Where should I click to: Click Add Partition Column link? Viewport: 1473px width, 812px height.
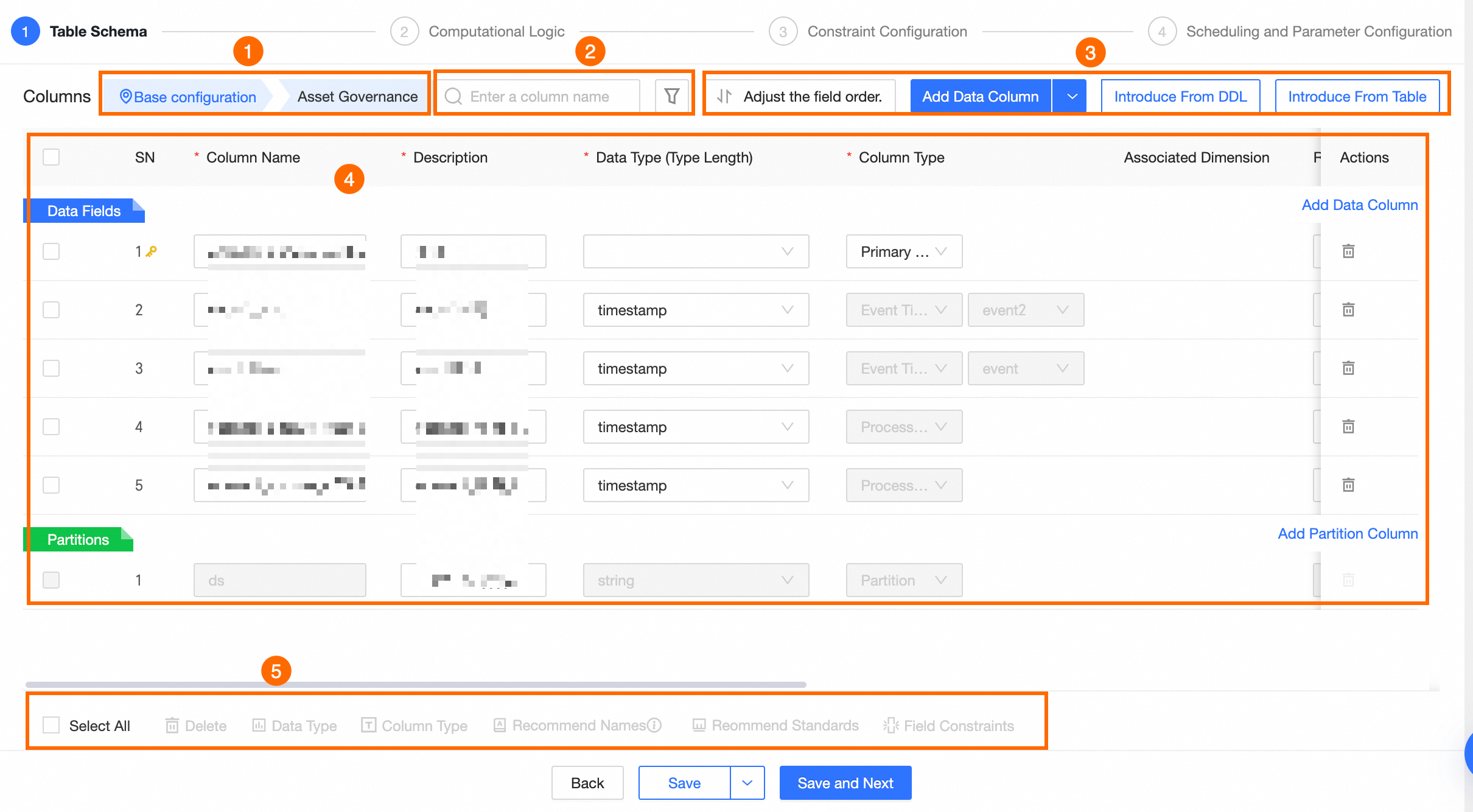coord(1347,533)
